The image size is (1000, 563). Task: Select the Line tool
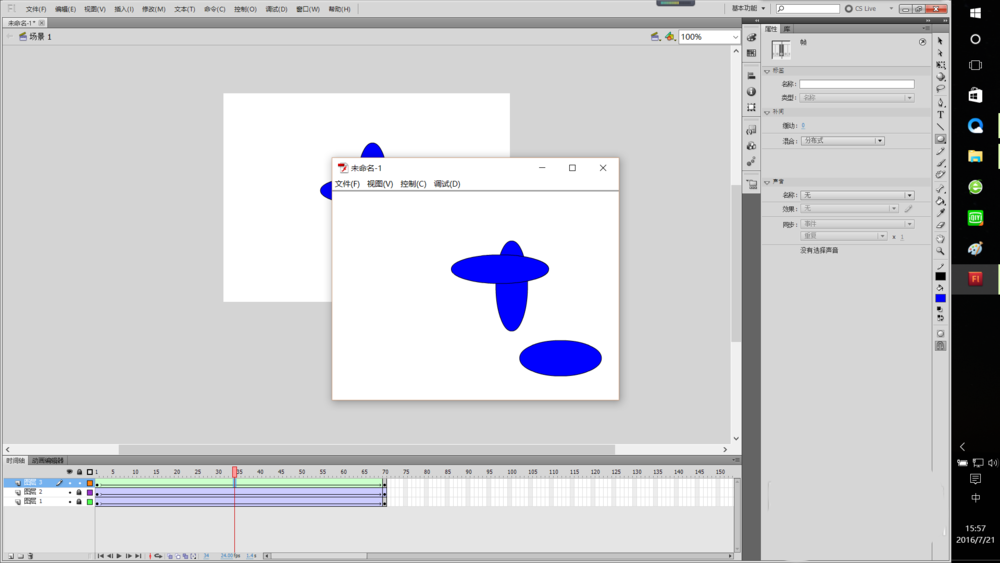tap(940, 127)
